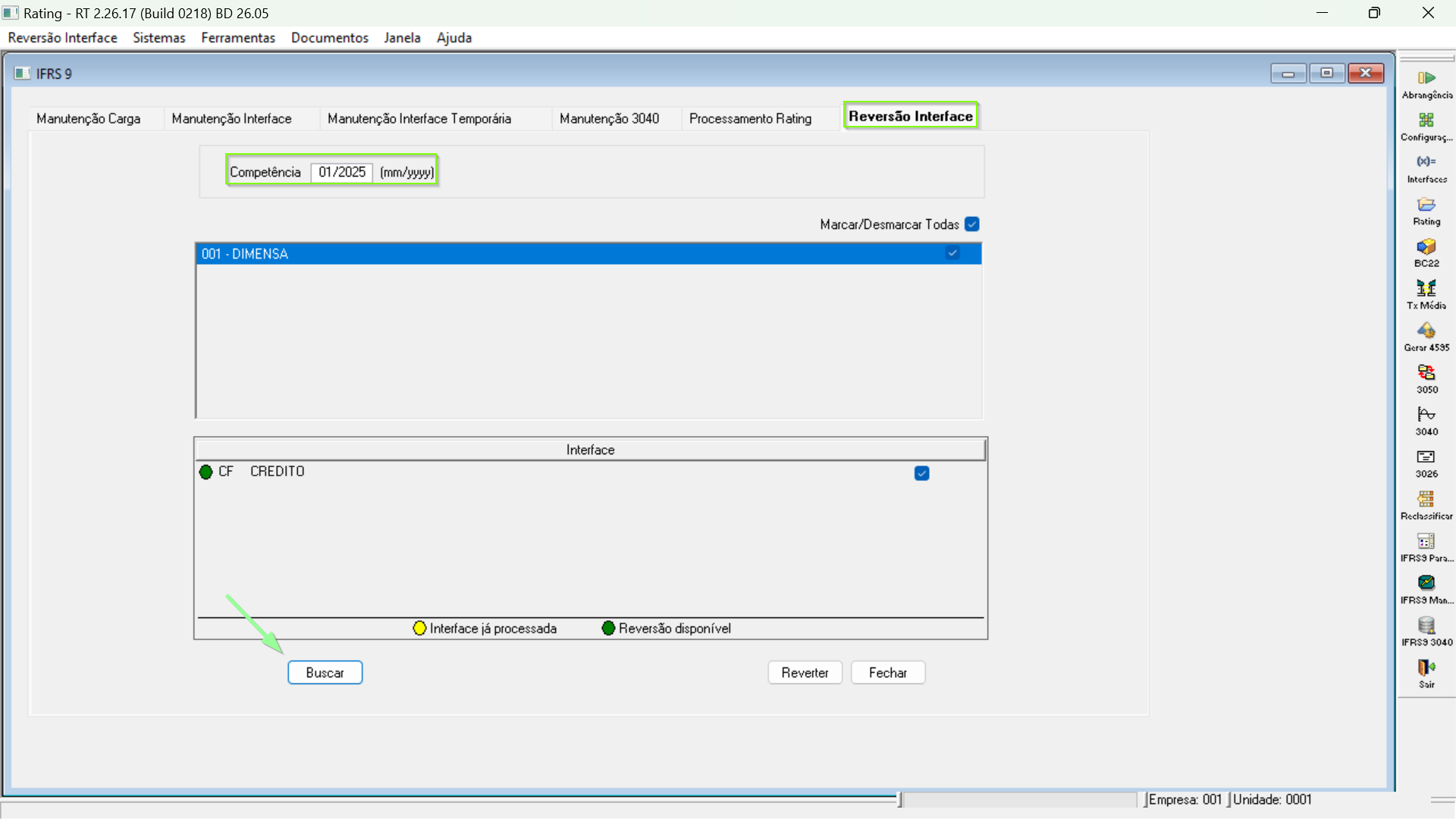Switch to Processamento Rating tab

click(750, 119)
